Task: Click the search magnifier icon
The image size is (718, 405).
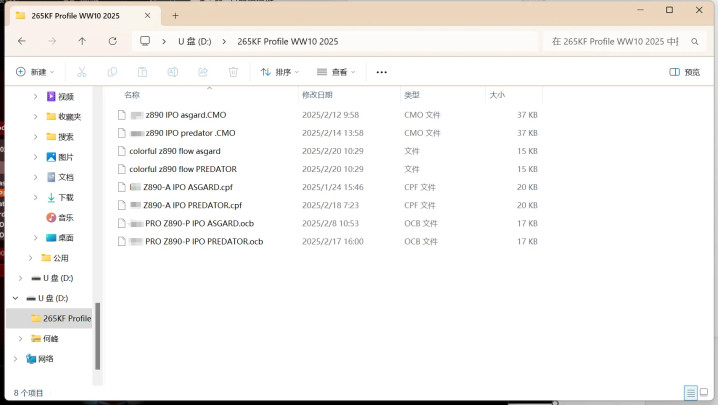Action: pos(695,42)
